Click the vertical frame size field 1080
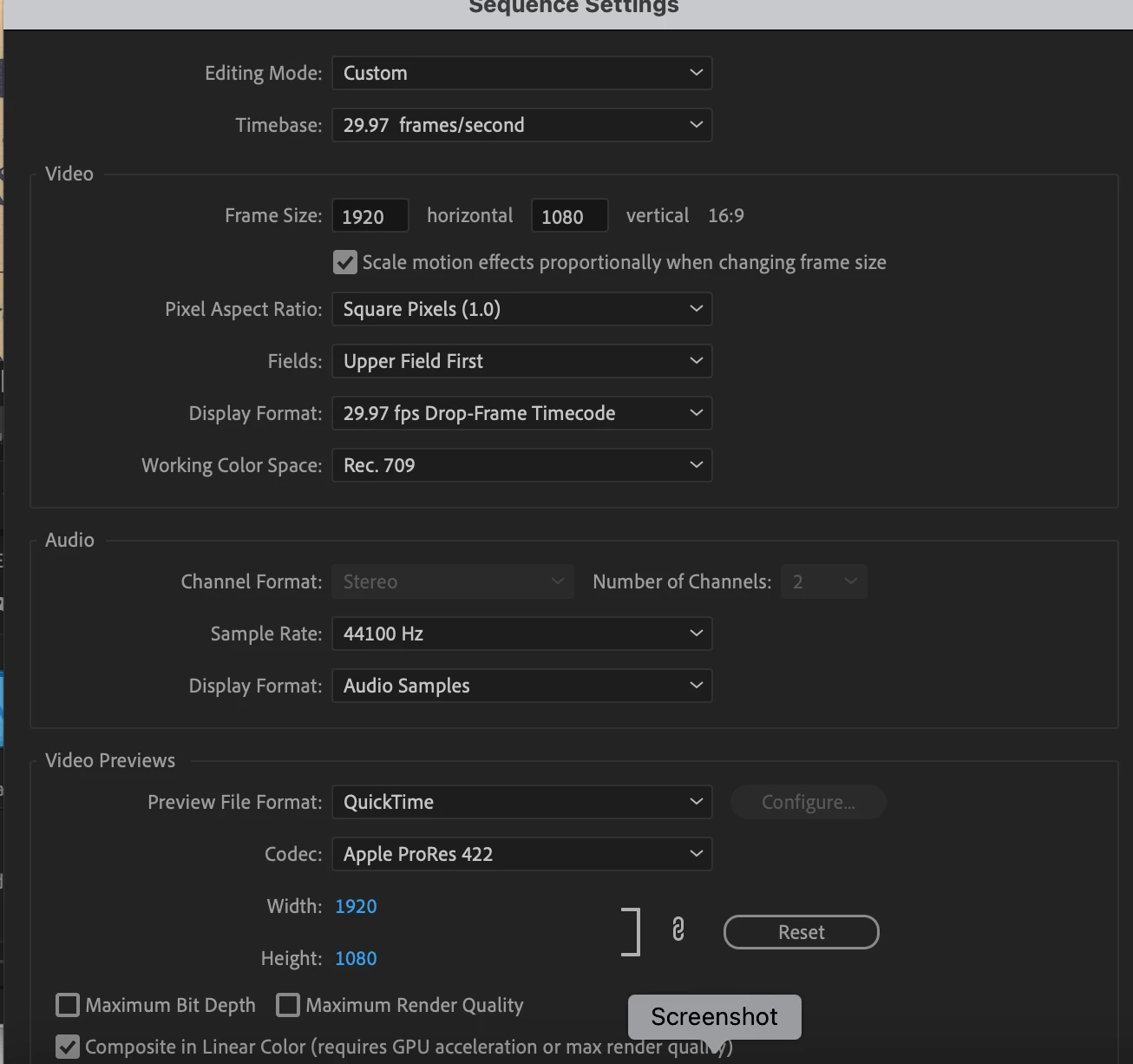1133x1064 pixels. pos(570,216)
